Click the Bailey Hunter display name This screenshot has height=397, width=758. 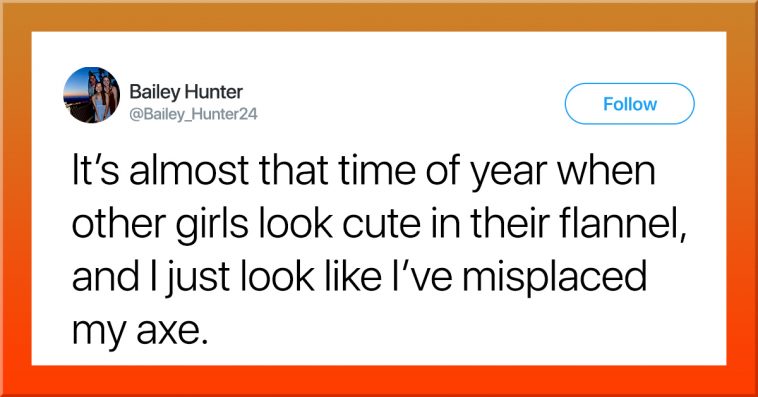coord(186,92)
